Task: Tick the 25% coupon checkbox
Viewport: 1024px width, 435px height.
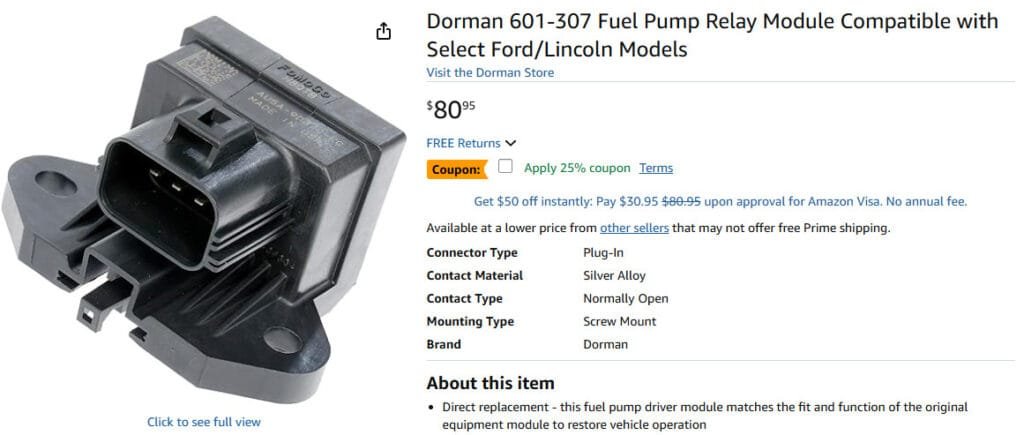Action: click(x=506, y=167)
